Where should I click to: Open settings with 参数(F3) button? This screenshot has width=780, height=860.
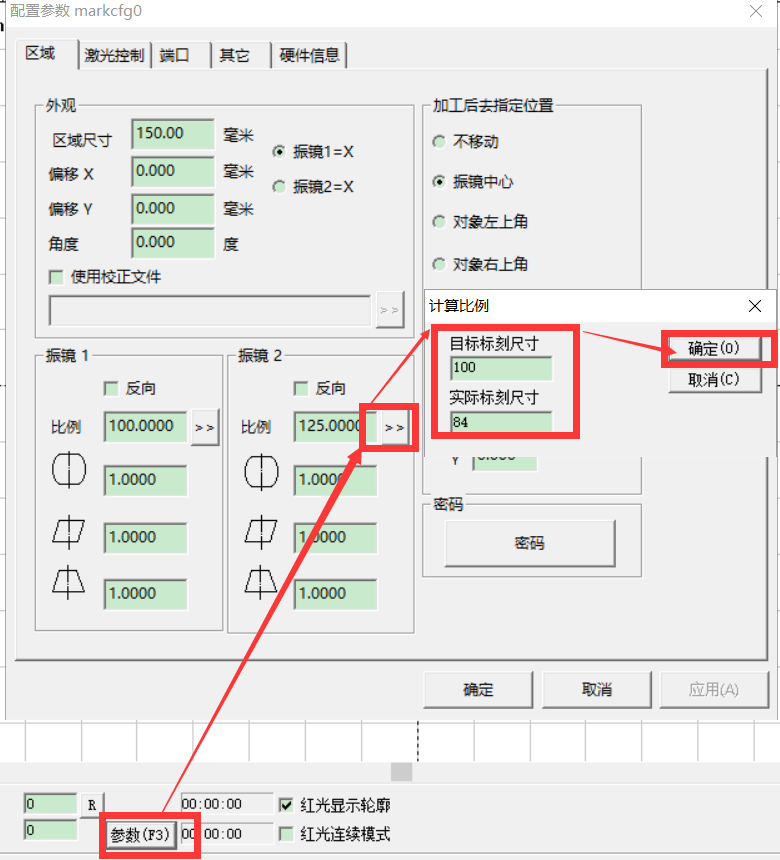tap(140, 835)
